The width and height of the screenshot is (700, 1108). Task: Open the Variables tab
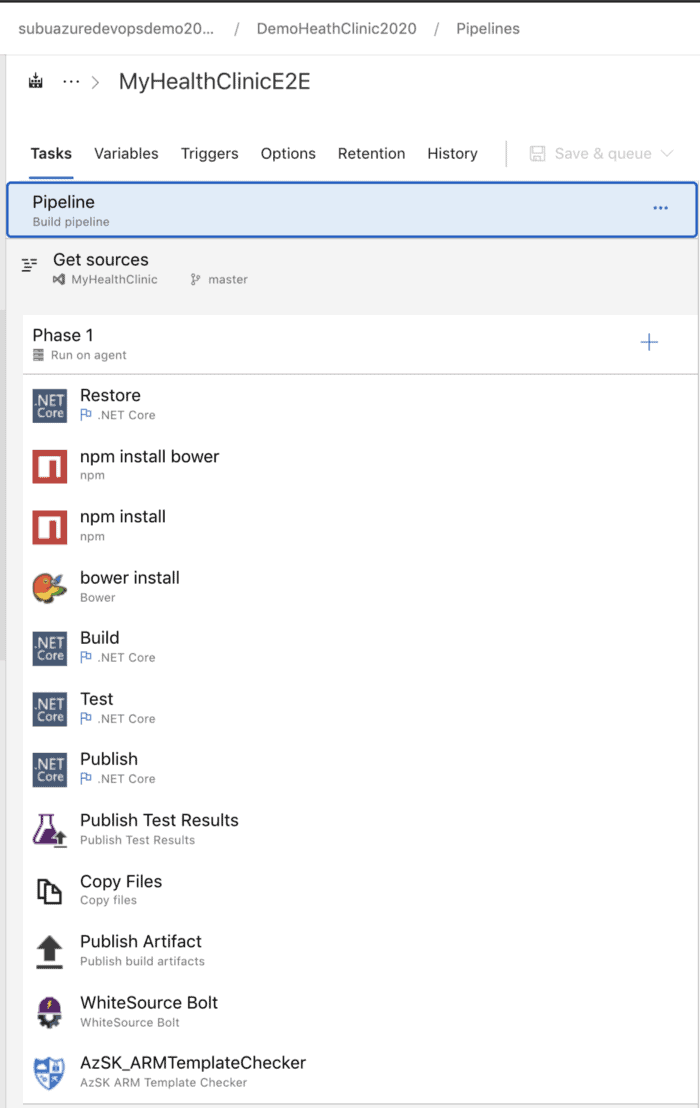coord(126,153)
